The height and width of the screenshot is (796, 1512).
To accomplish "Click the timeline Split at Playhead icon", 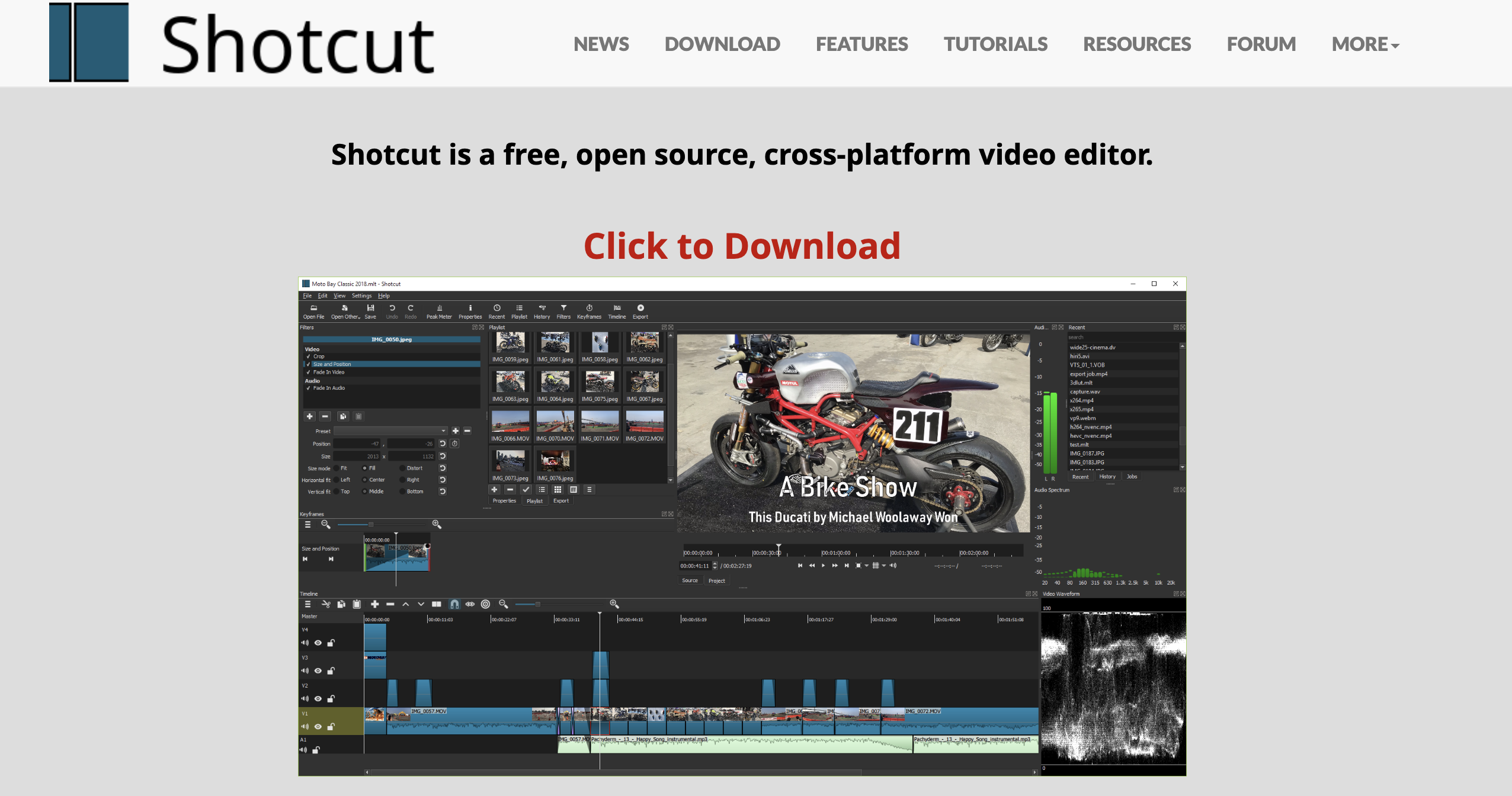I will [437, 604].
